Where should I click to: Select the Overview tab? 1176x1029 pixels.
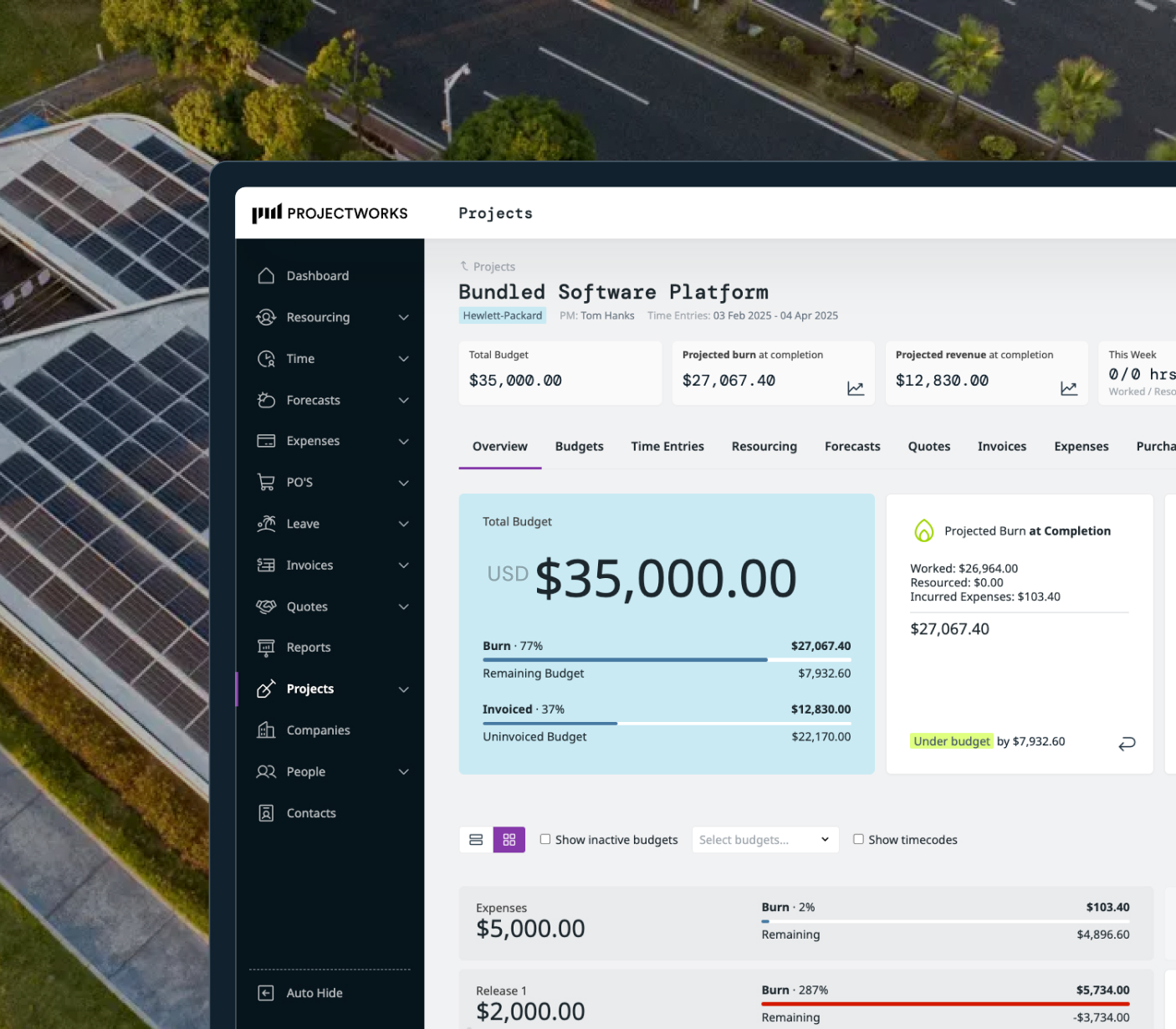(x=500, y=447)
